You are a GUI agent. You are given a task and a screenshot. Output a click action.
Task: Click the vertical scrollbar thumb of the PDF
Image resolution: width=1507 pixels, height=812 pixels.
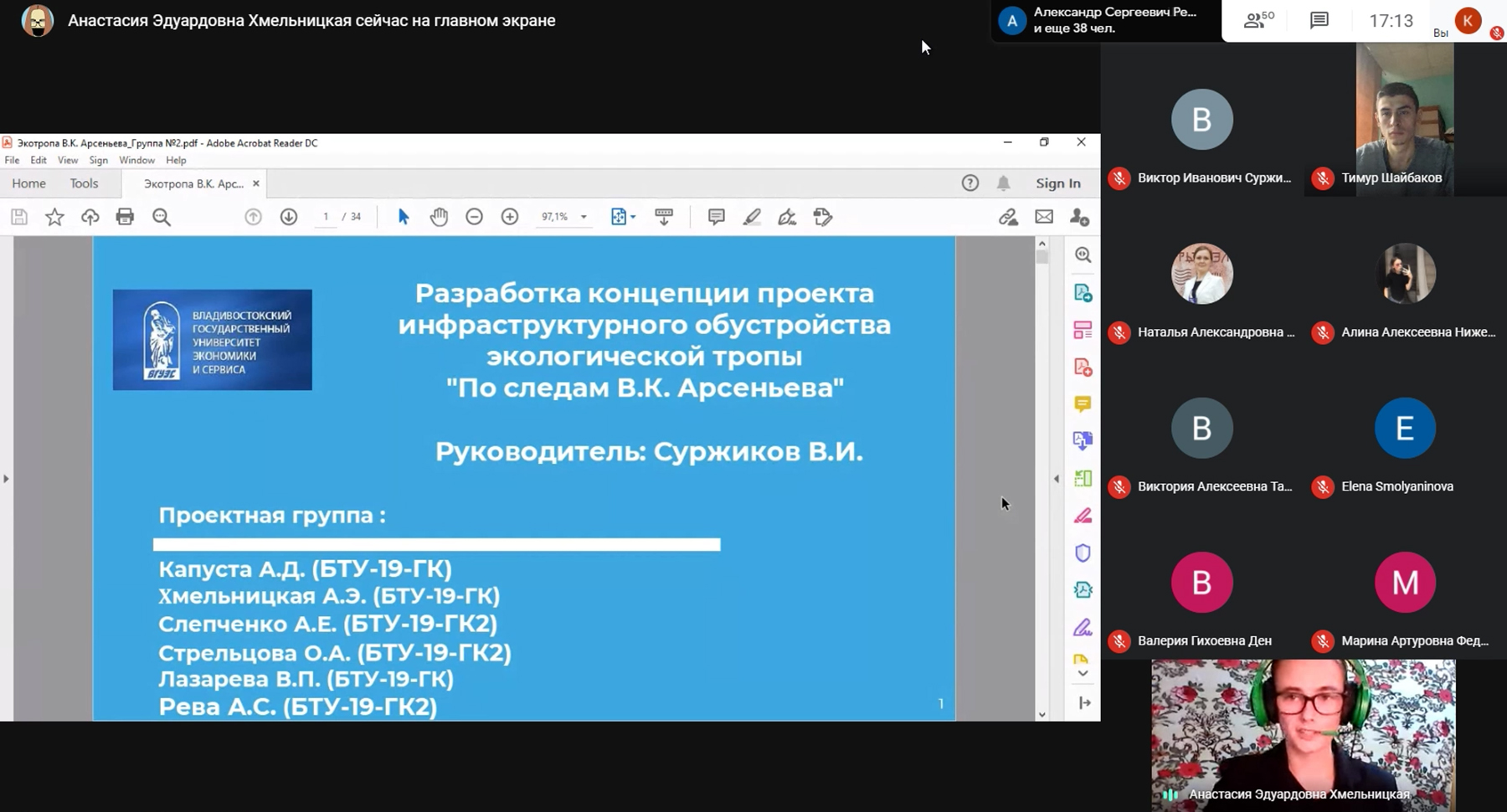1042,257
